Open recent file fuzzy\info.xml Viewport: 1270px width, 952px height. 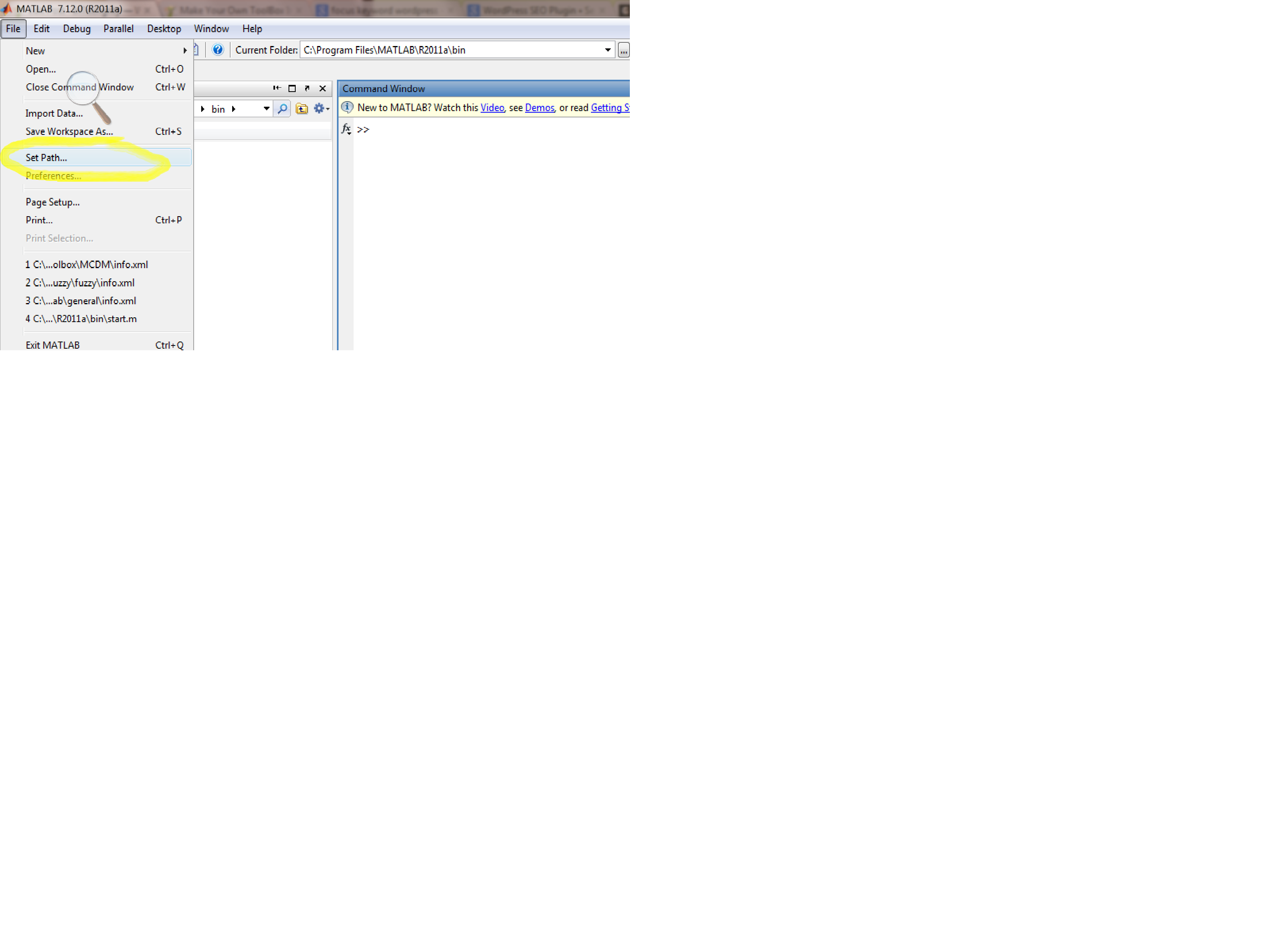pos(107,283)
